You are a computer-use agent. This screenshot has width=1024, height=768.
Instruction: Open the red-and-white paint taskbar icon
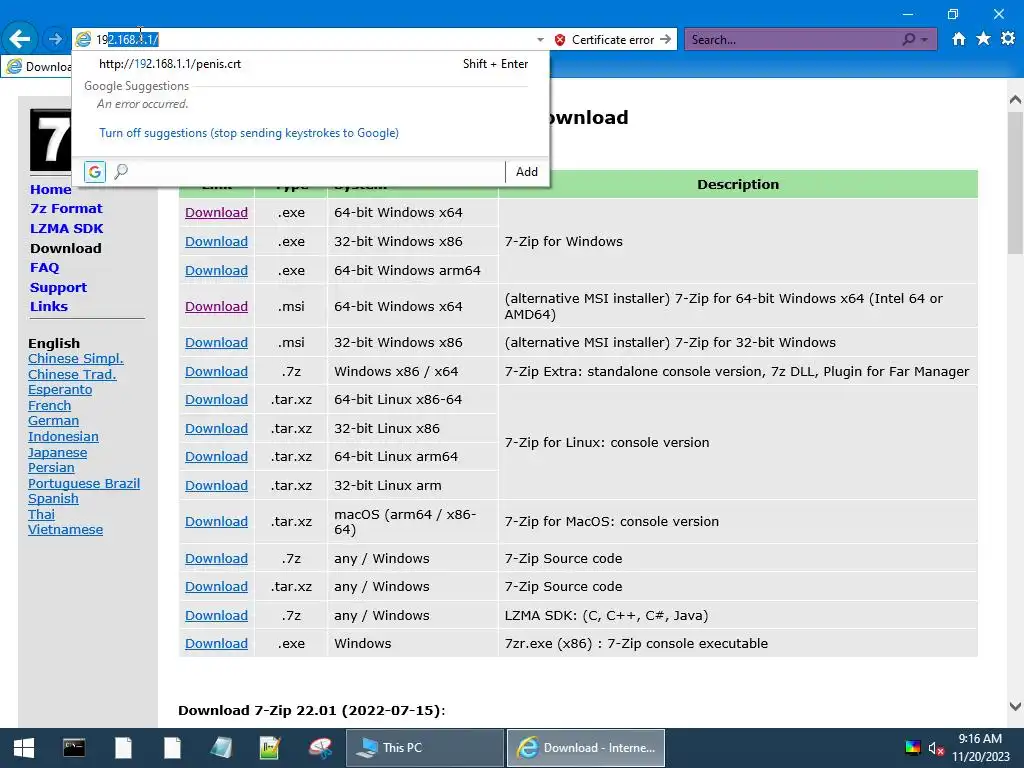tap(320, 748)
